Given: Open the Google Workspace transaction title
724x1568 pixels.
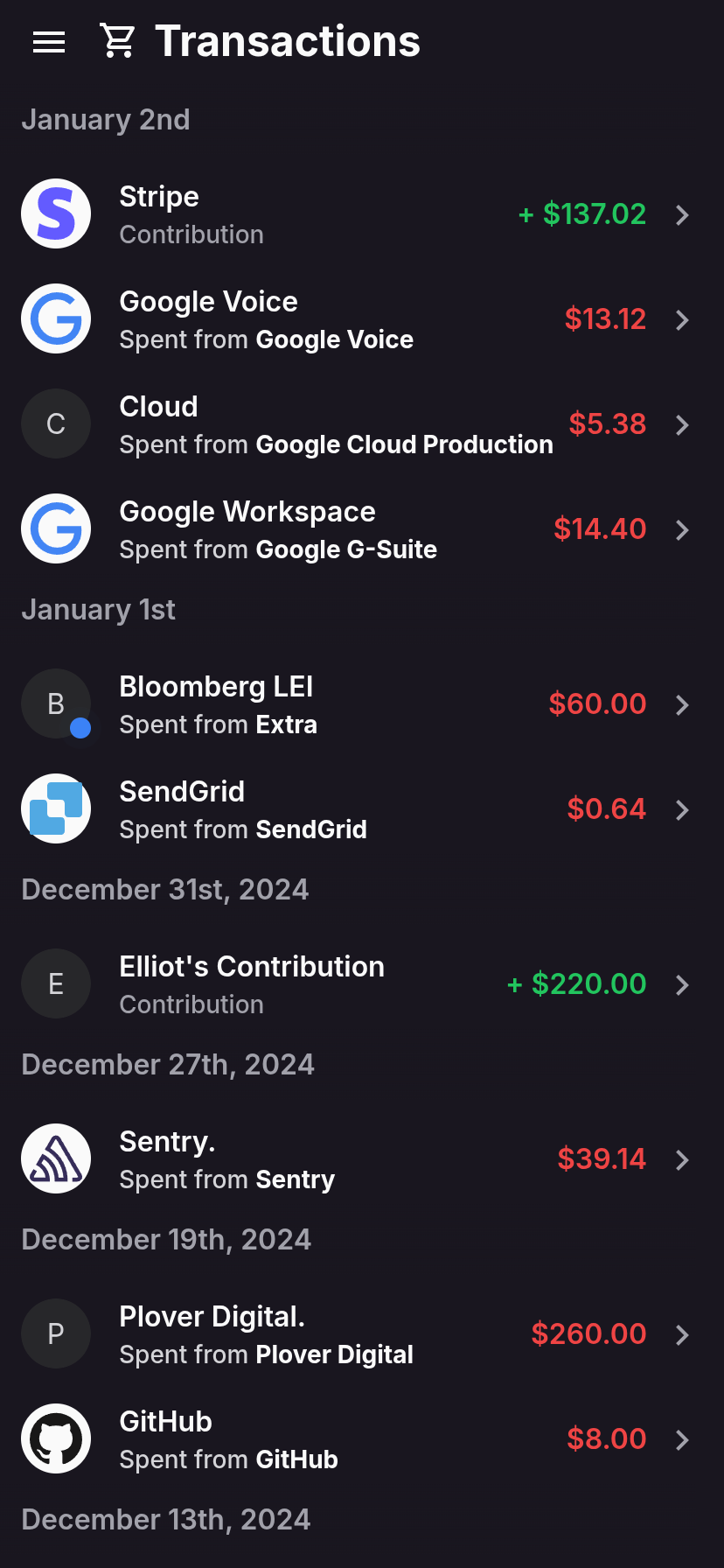Looking at the screenshot, I should click(x=247, y=512).
